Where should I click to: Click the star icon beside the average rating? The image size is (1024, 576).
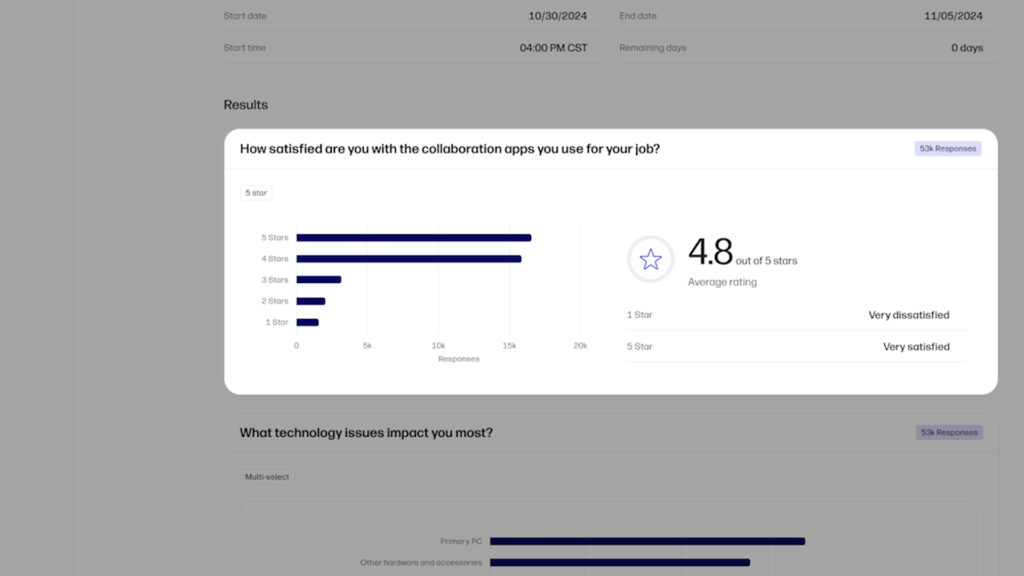click(650, 259)
